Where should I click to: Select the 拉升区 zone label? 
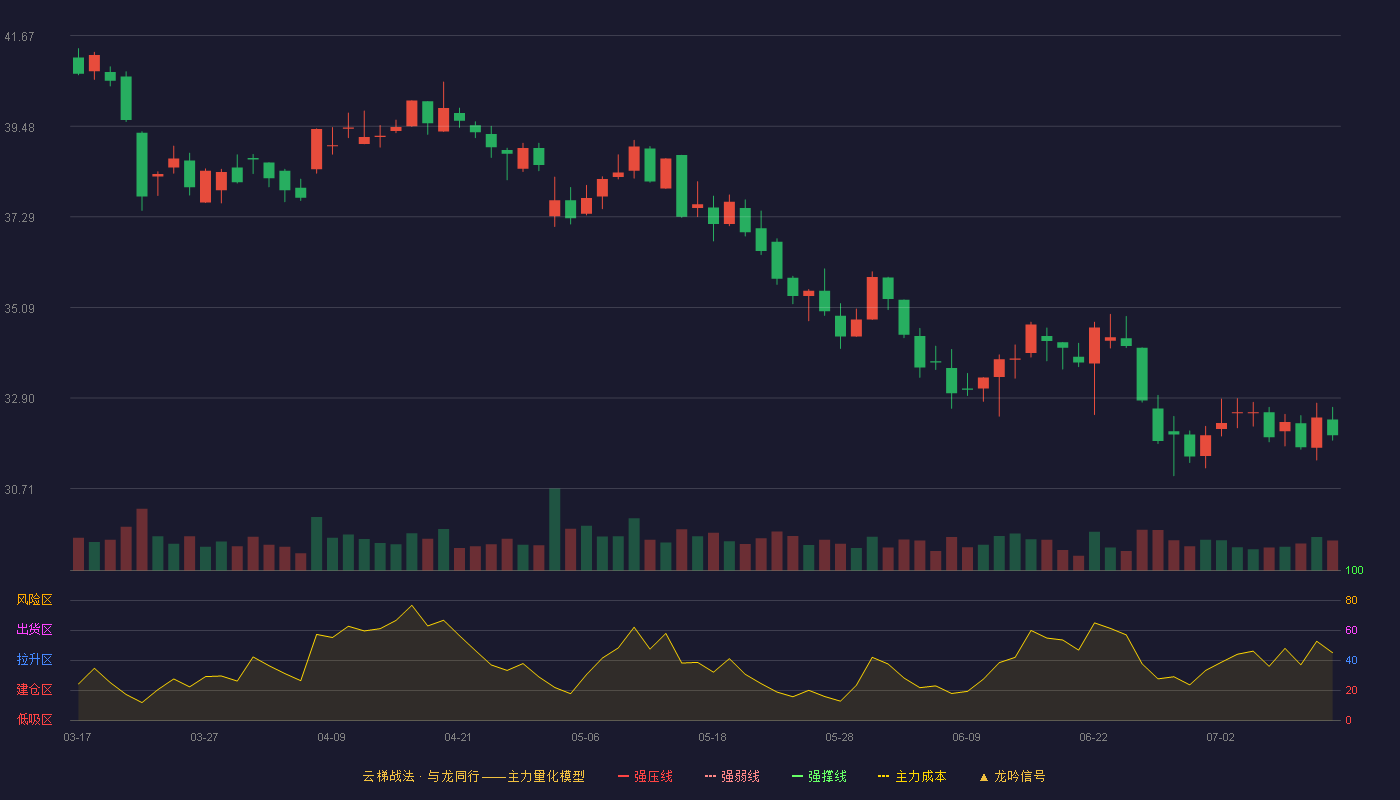[34, 660]
